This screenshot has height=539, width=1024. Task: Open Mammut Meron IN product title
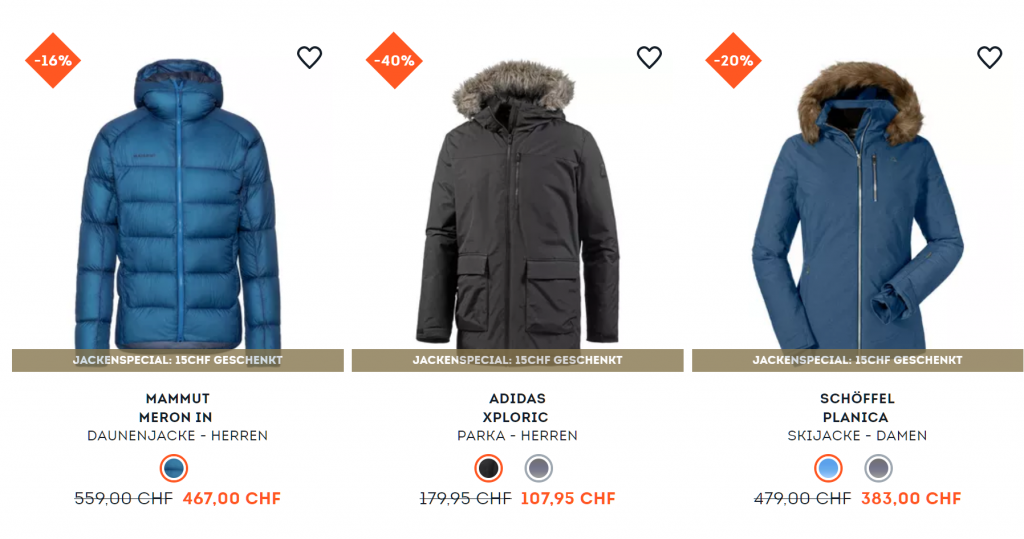[x=176, y=408]
